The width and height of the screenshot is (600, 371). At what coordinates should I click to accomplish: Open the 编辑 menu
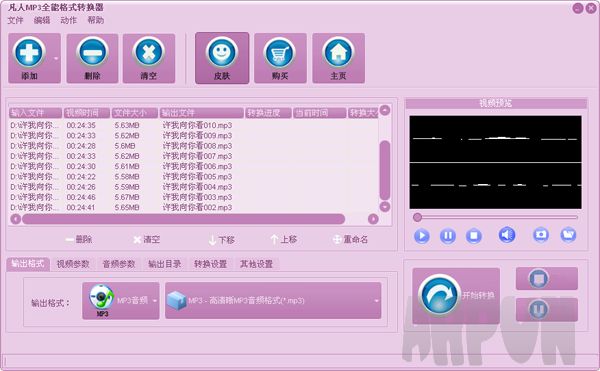[42, 20]
